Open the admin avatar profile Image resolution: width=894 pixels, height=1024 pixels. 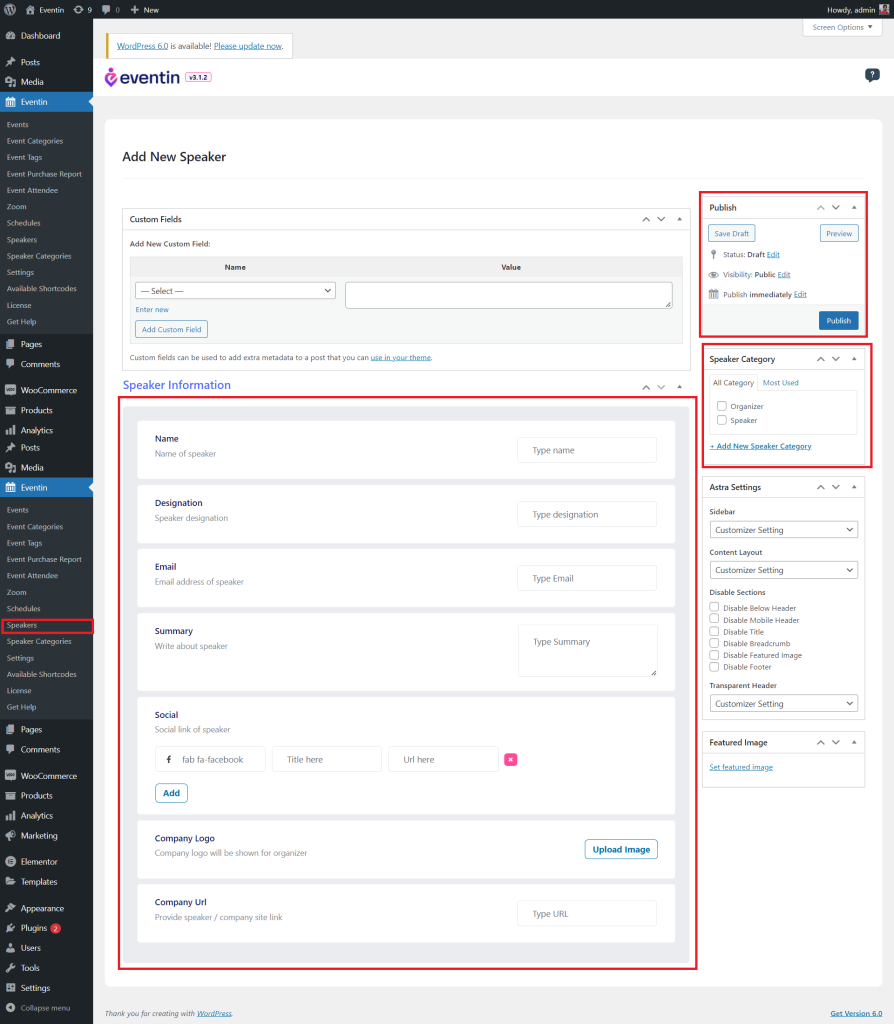click(884, 10)
